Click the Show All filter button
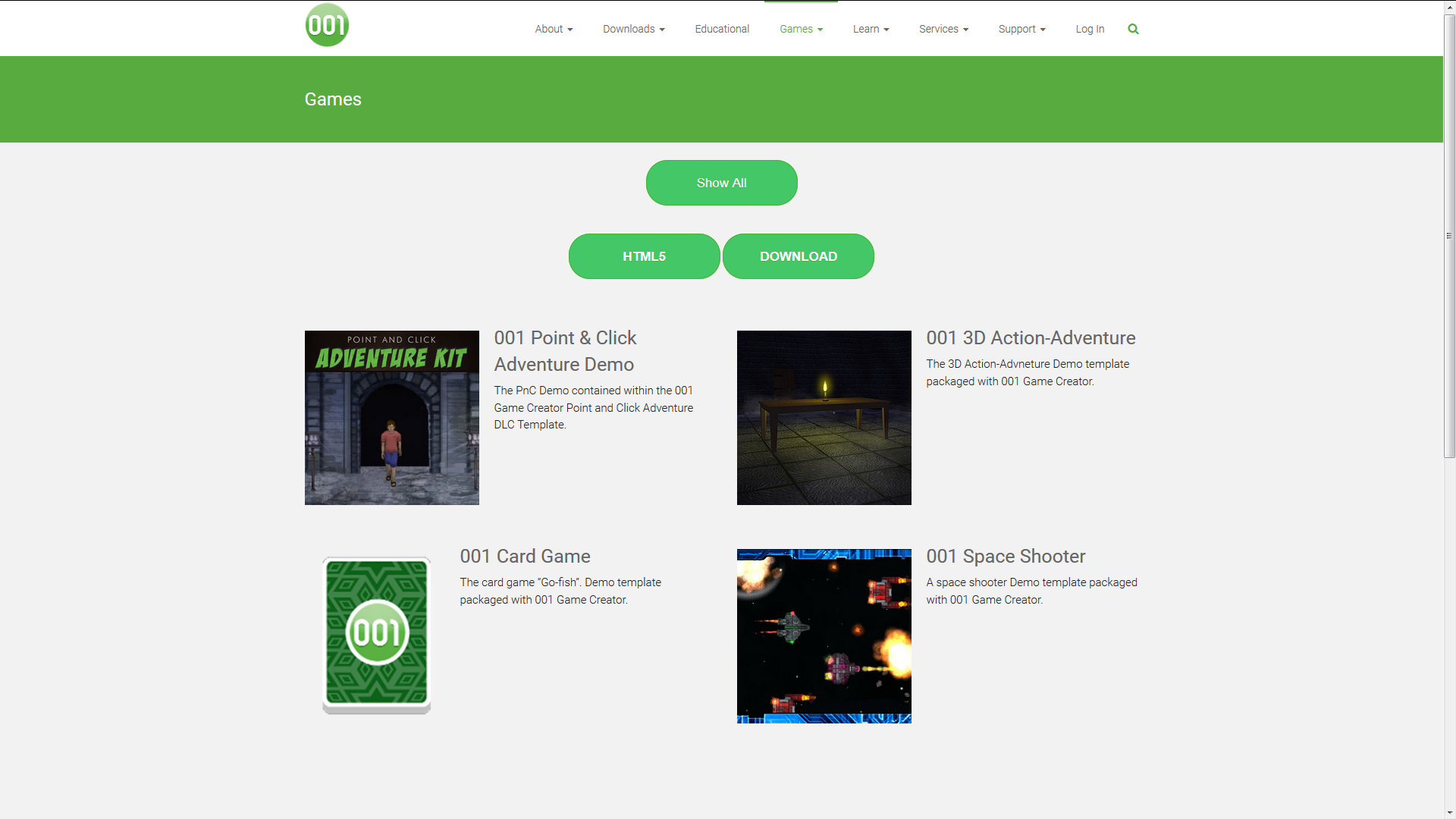Viewport: 1456px width, 819px height. click(722, 183)
